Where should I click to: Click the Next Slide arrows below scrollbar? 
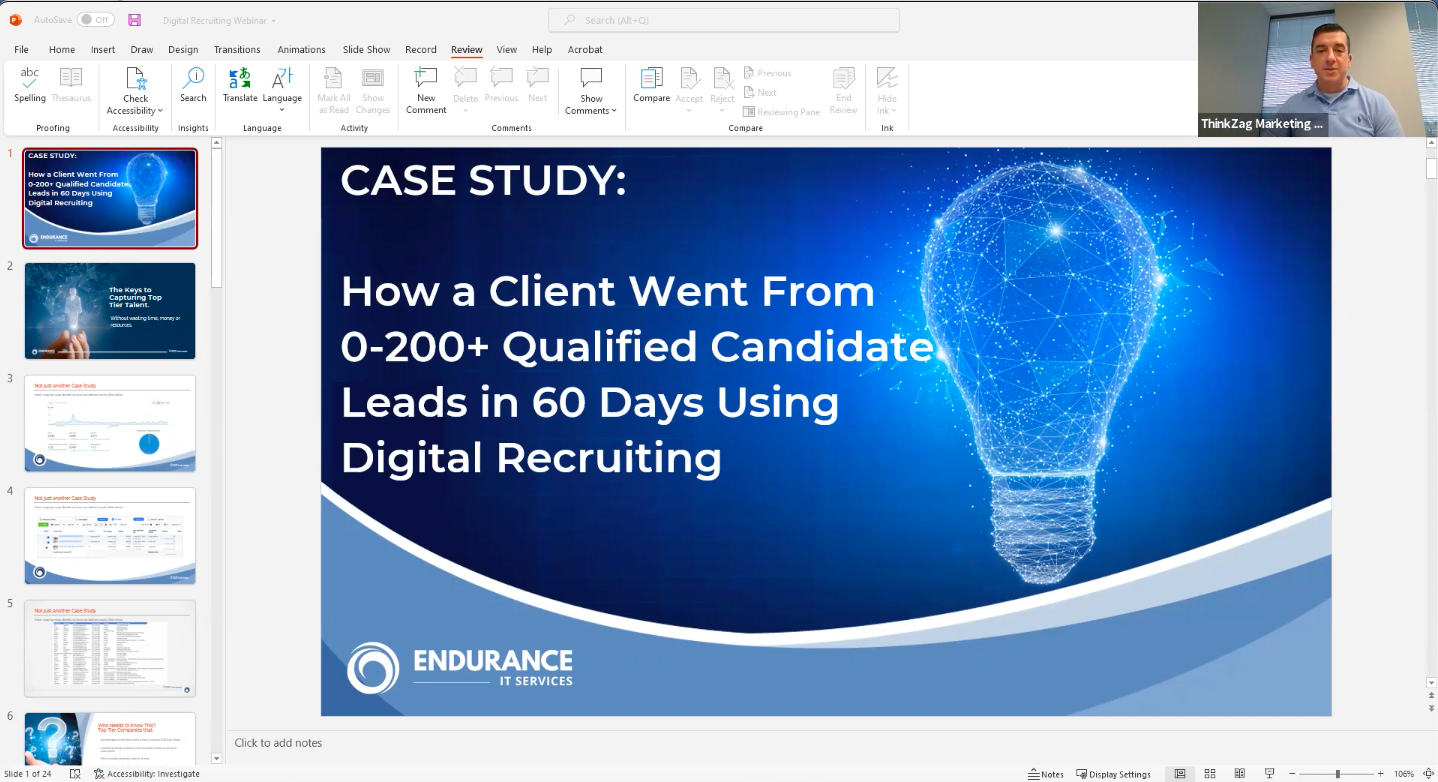tap(1431, 707)
